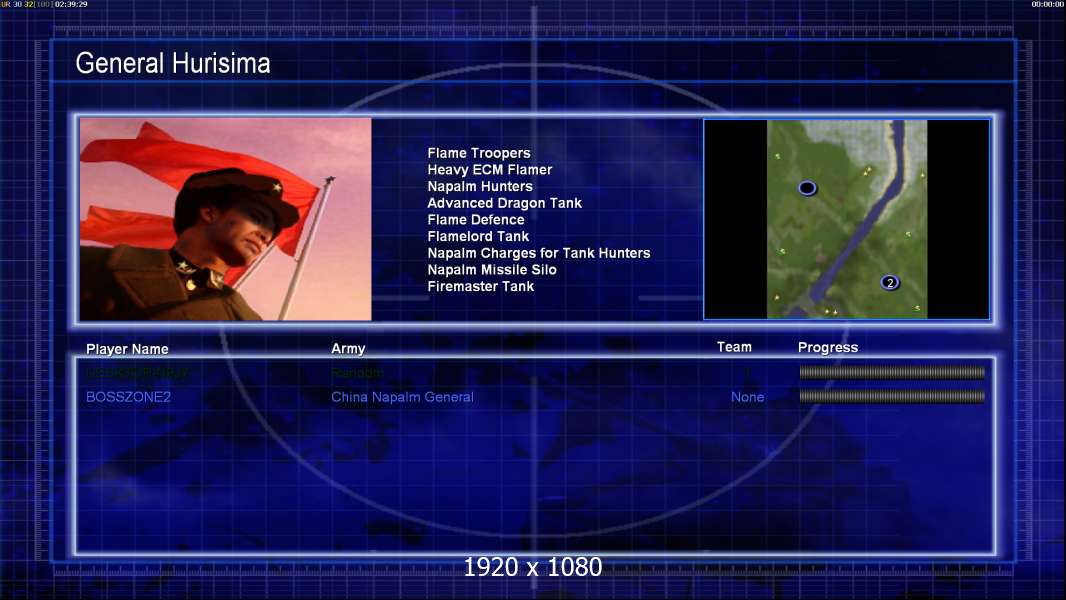Click Flamelord Tank entry
The height and width of the screenshot is (600, 1066).
coord(478,236)
